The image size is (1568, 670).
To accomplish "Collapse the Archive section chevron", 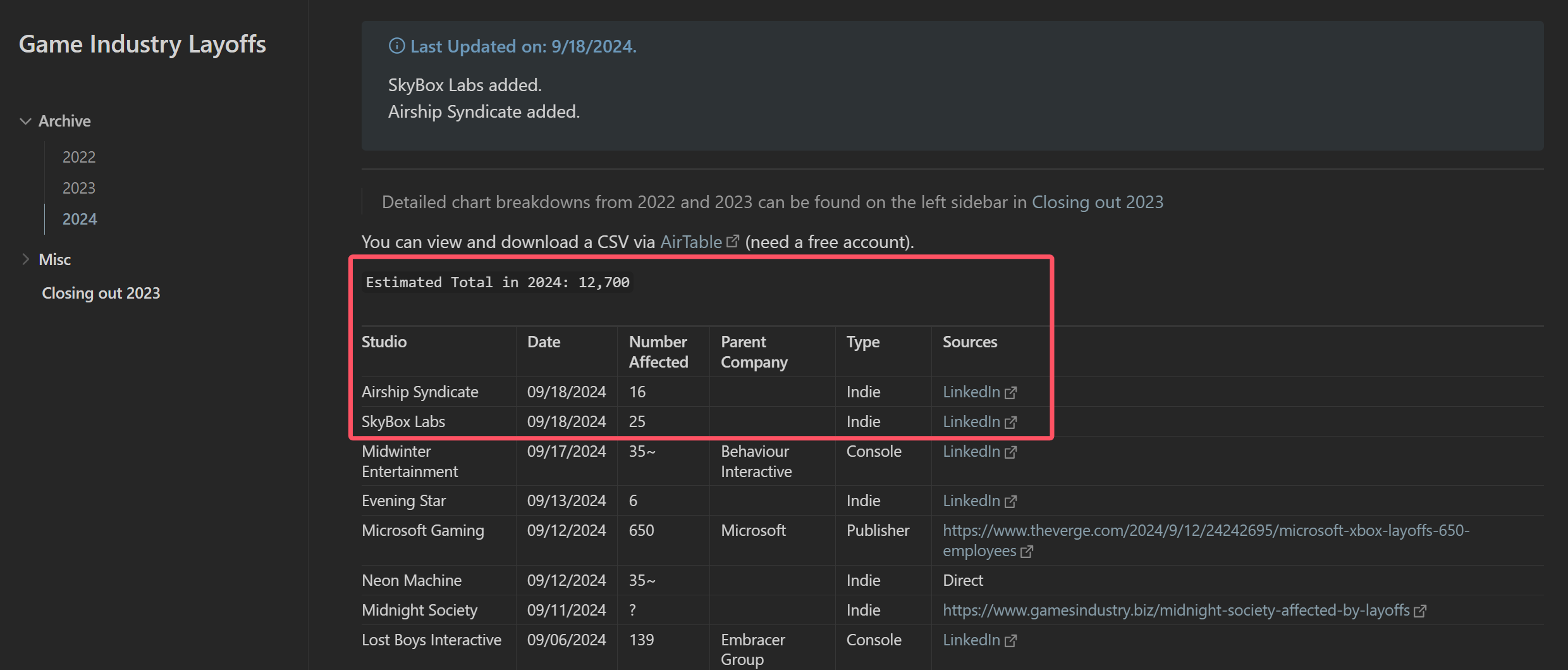I will pyautogui.click(x=25, y=121).
